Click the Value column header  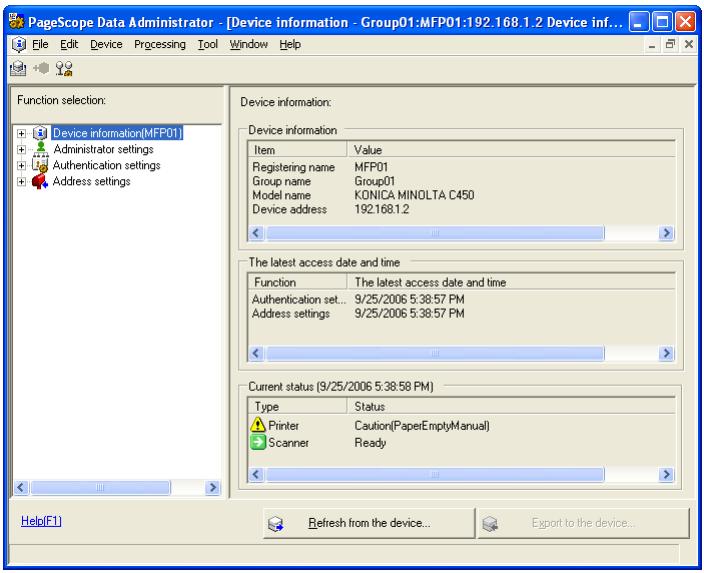point(511,150)
